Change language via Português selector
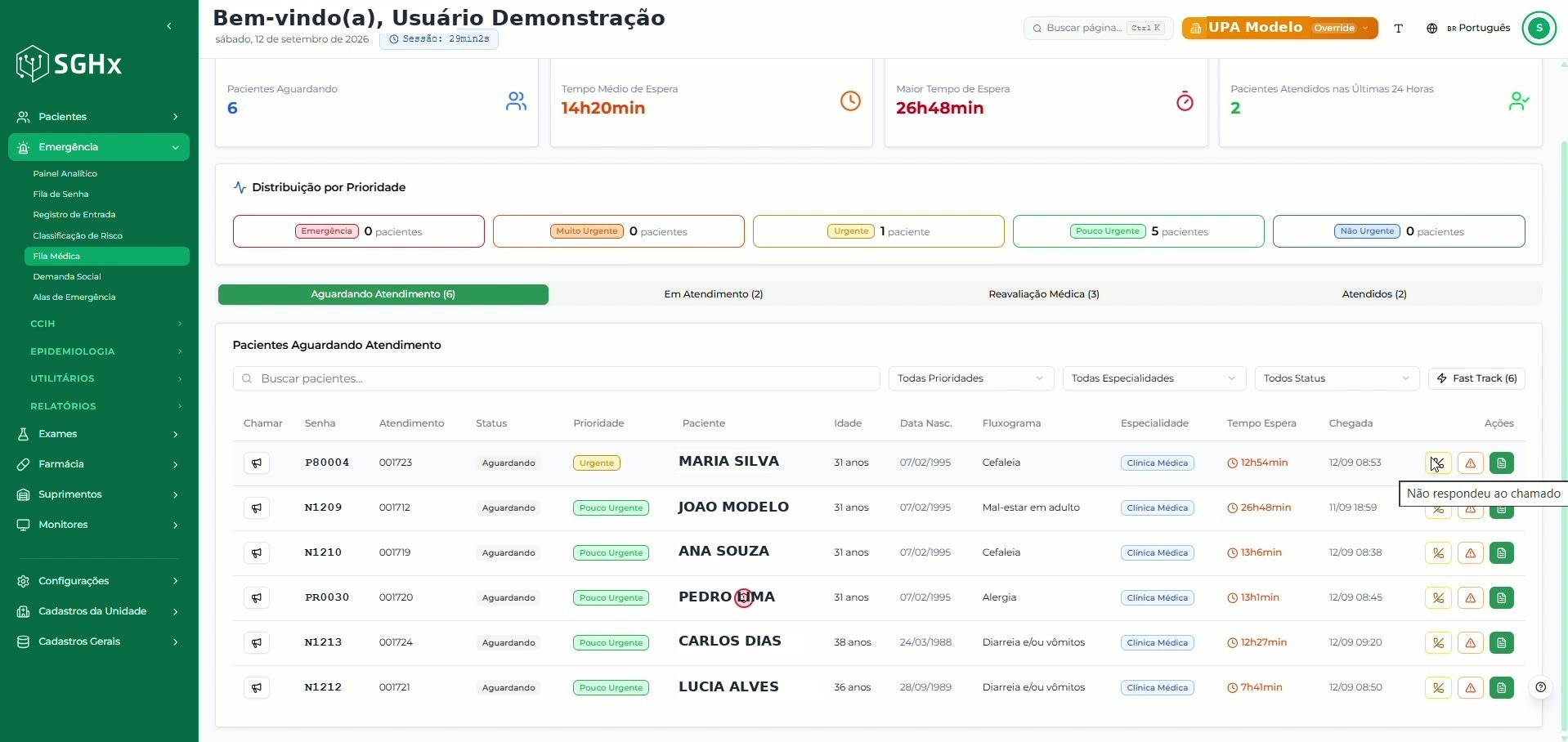The height and width of the screenshot is (742, 1568). click(1468, 28)
